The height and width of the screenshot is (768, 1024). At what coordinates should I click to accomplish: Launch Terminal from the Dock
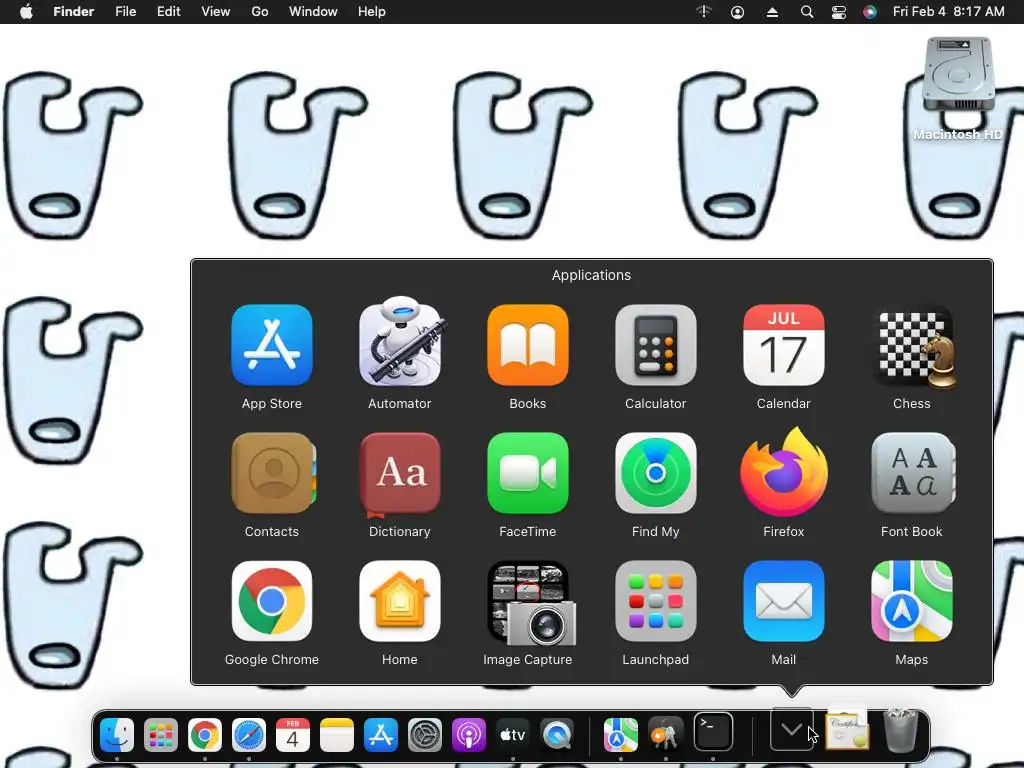[712, 732]
